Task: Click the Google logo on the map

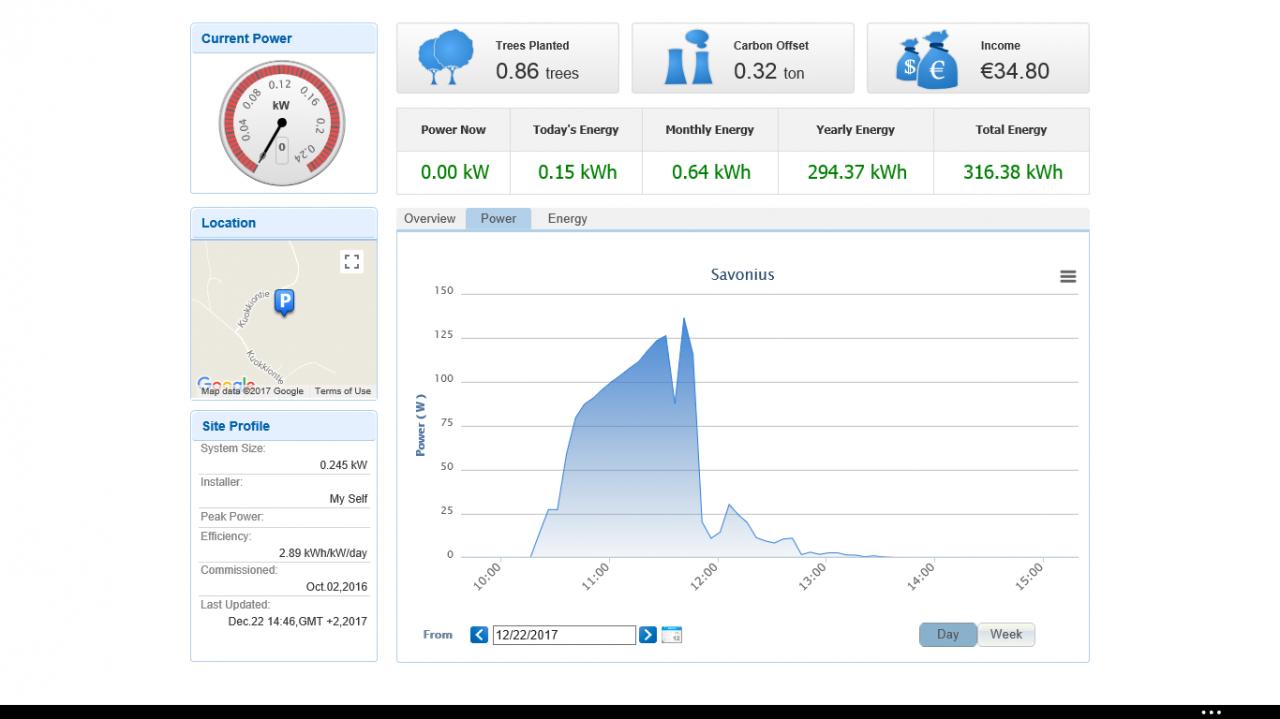Action: click(226, 384)
